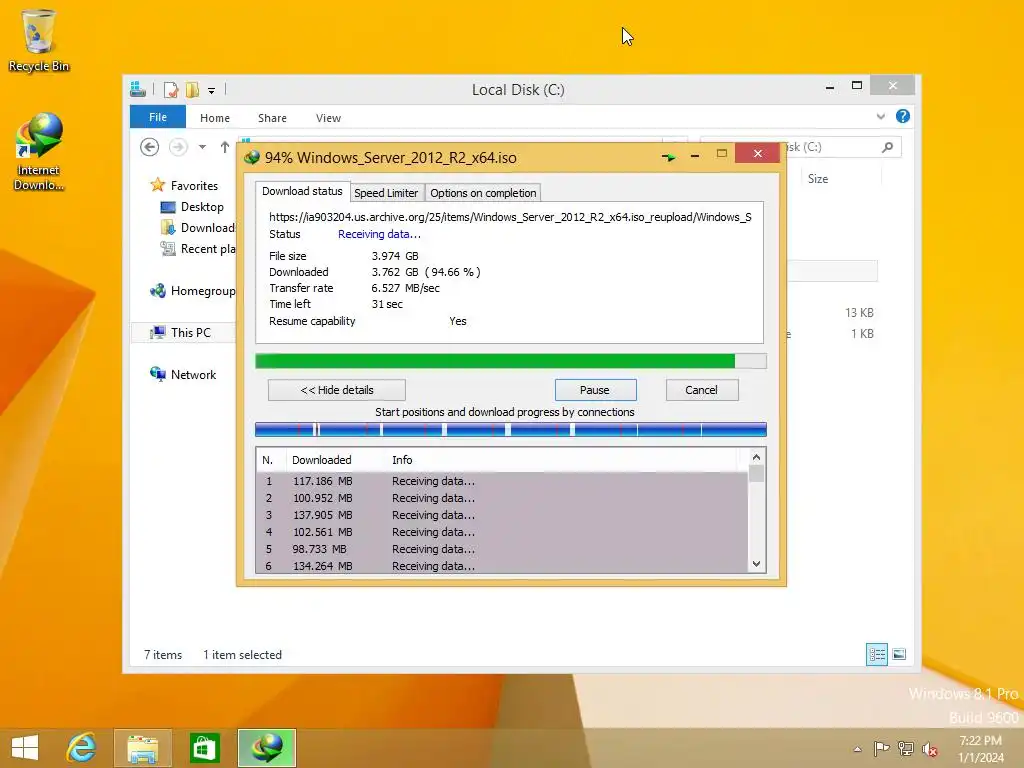Viewport: 1024px width, 768px height.
Task: Minimize the IDM download dialog
Action: [x=695, y=155]
